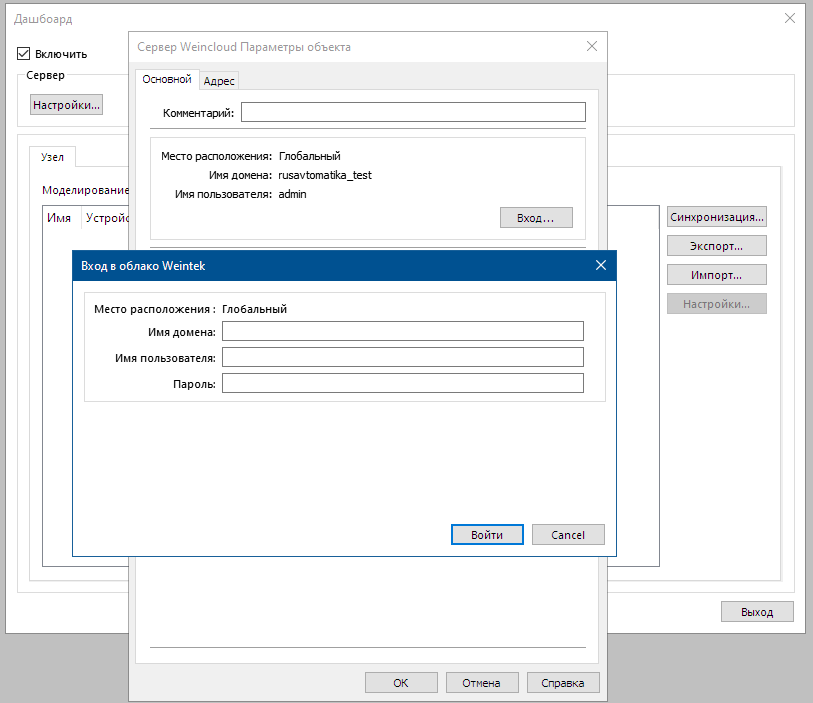This screenshot has height=703, width=813.
Task: Click Глобальный value in Параметры объекта
Action: coord(310,156)
